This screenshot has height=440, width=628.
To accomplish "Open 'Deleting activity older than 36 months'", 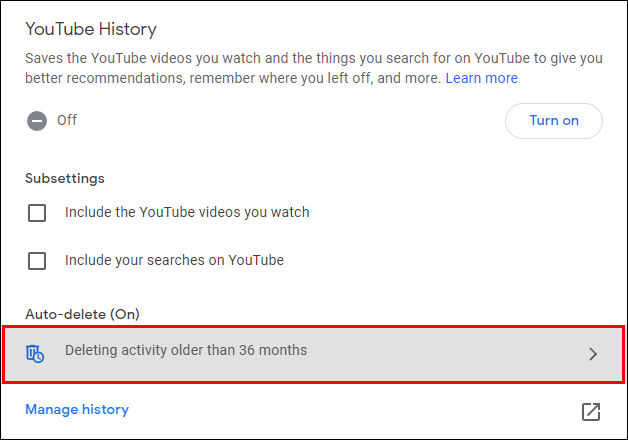I will (186, 351).
